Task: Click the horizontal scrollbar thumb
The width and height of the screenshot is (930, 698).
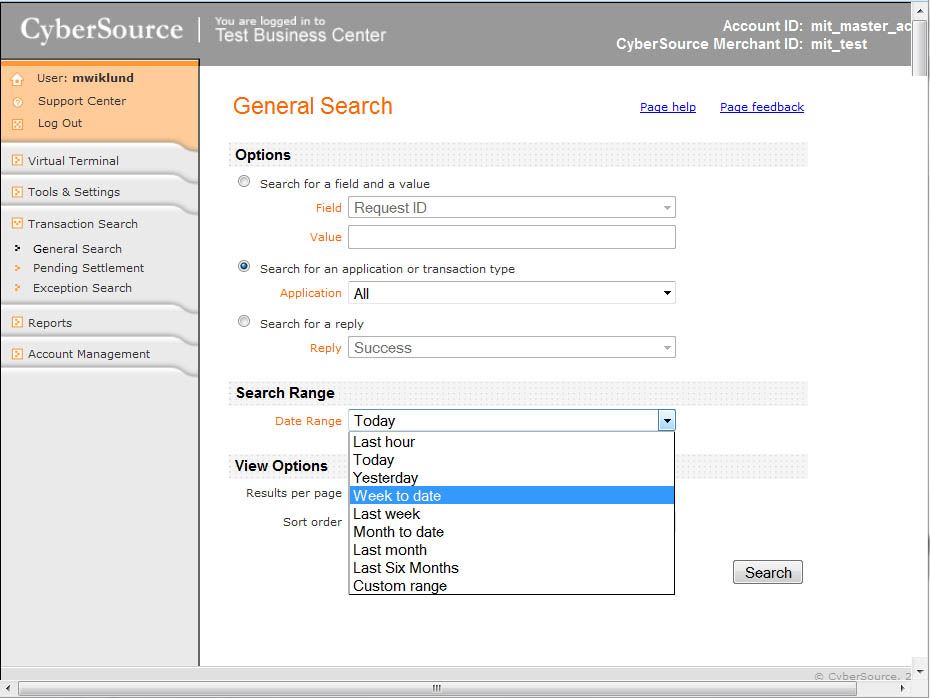Action: click(435, 688)
